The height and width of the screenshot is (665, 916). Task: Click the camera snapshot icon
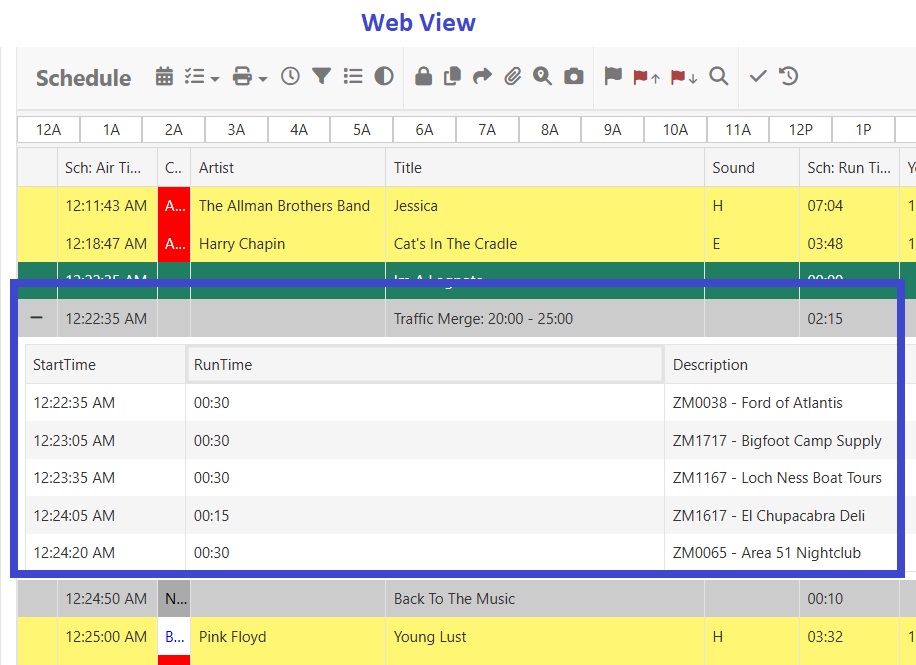pos(573,76)
